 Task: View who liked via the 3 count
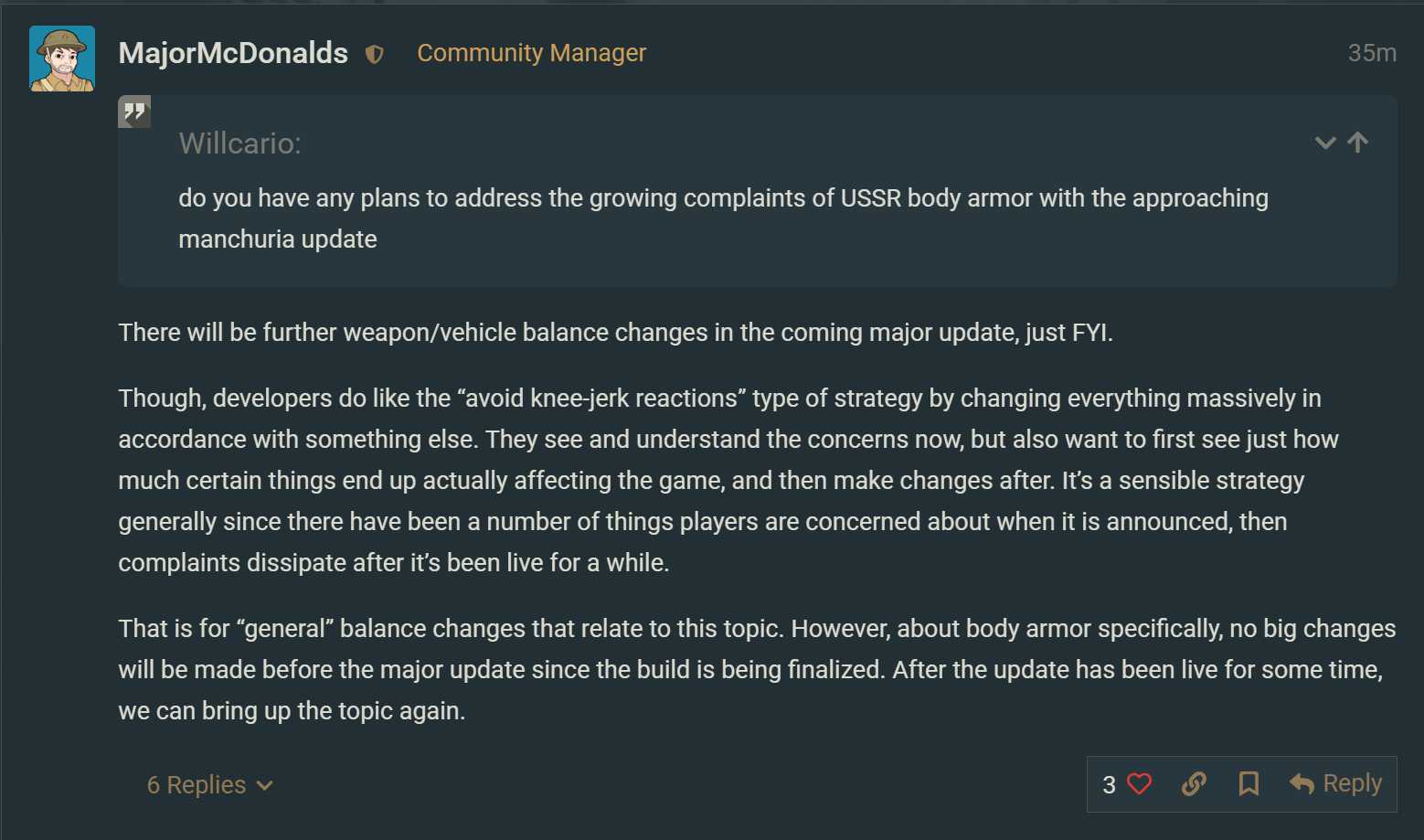coord(1109,785)
